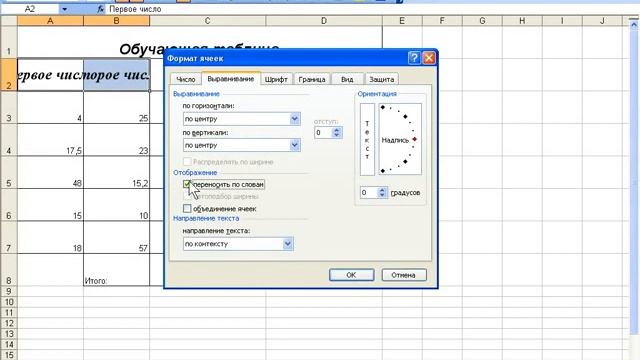
Task: Click cell containing 15,2
Action: [116, 172]
